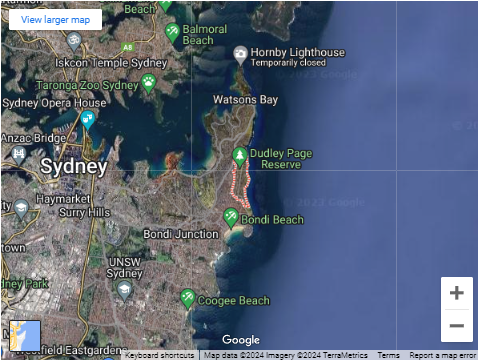
Task: Zoom in with the plus button
Action: (x=457, y=293)
